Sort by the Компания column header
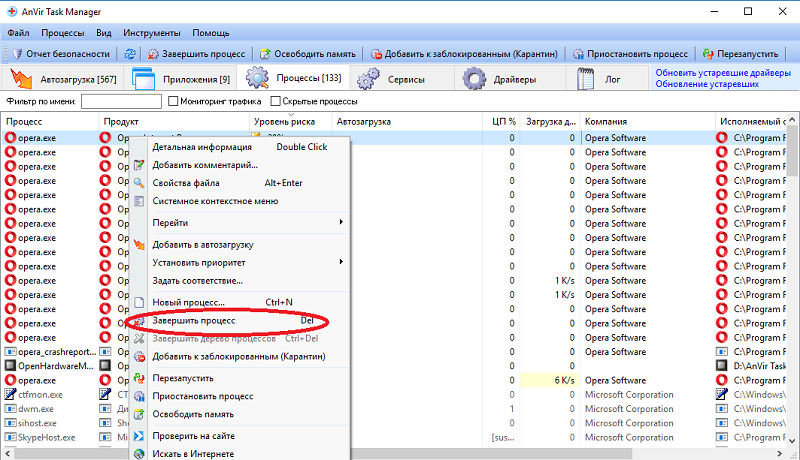 [x=648, y=121]
